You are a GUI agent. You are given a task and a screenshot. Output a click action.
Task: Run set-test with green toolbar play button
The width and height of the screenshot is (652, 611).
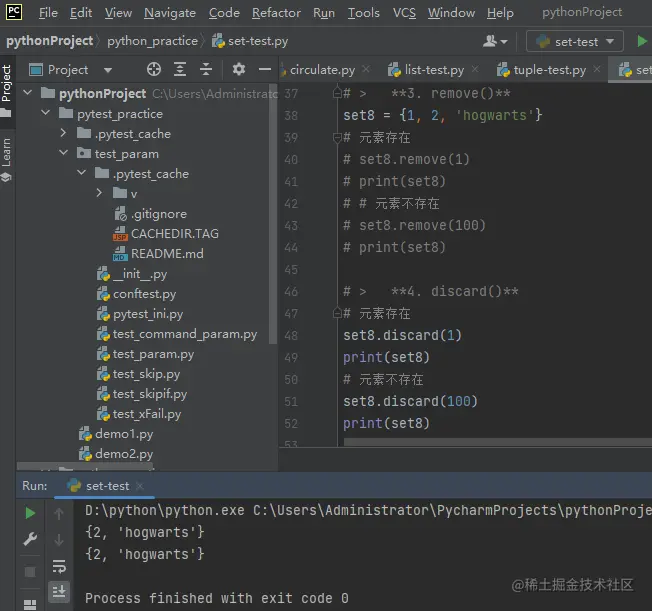[x=642, y=41]
